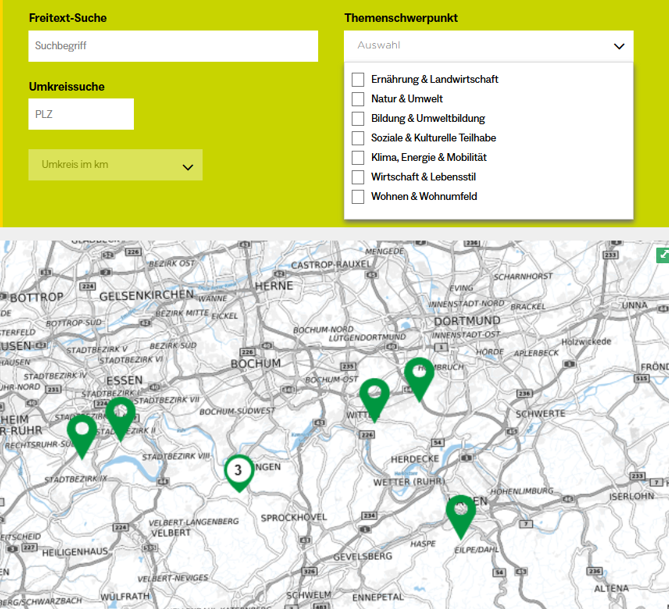Click the Castrop-Rauxel label on the map
This screenshot has height=609, width=669.
[331, 265]
